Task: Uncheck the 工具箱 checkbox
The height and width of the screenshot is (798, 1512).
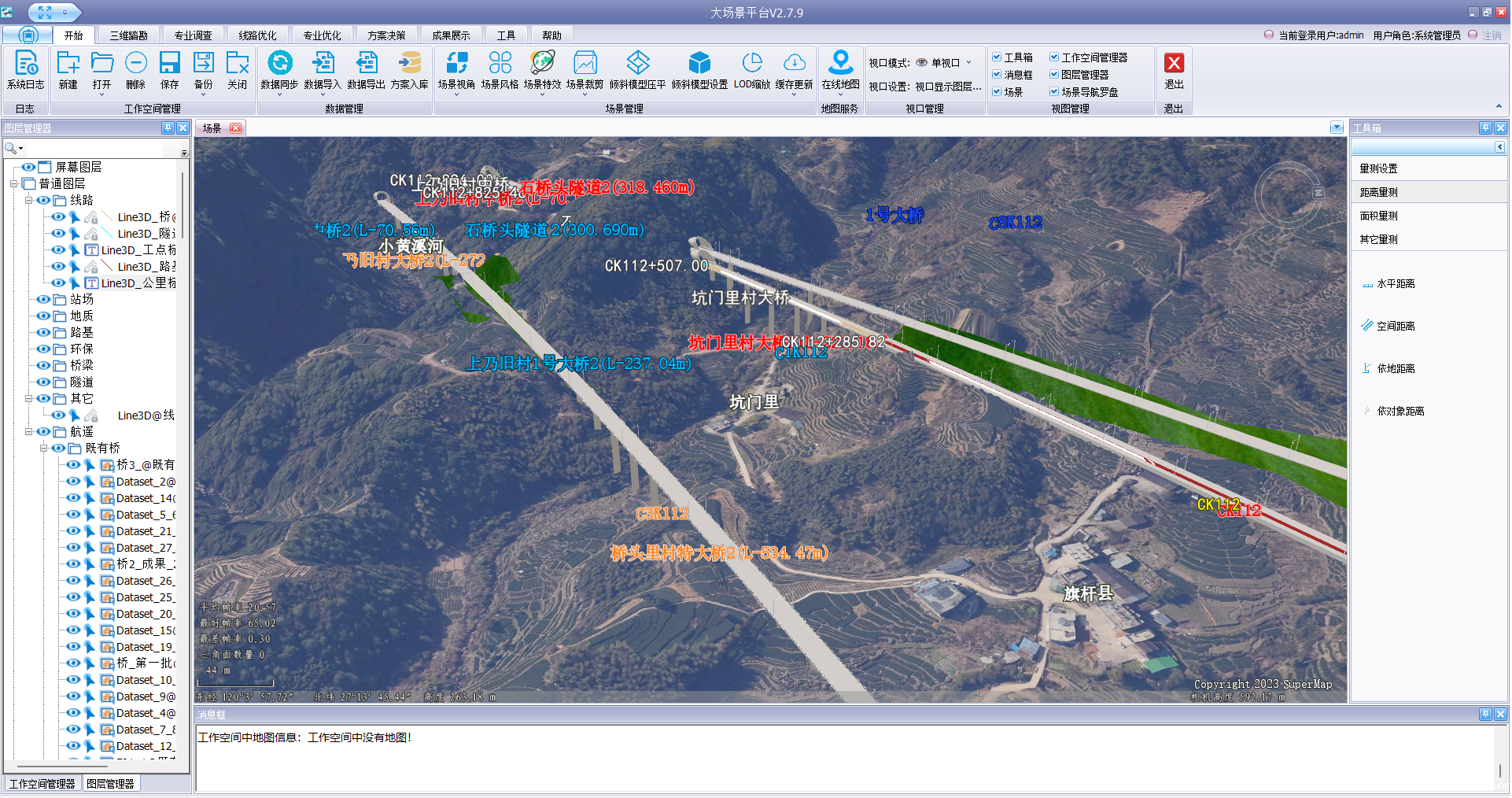Action: pyautogui.click(x=997, y=57)
